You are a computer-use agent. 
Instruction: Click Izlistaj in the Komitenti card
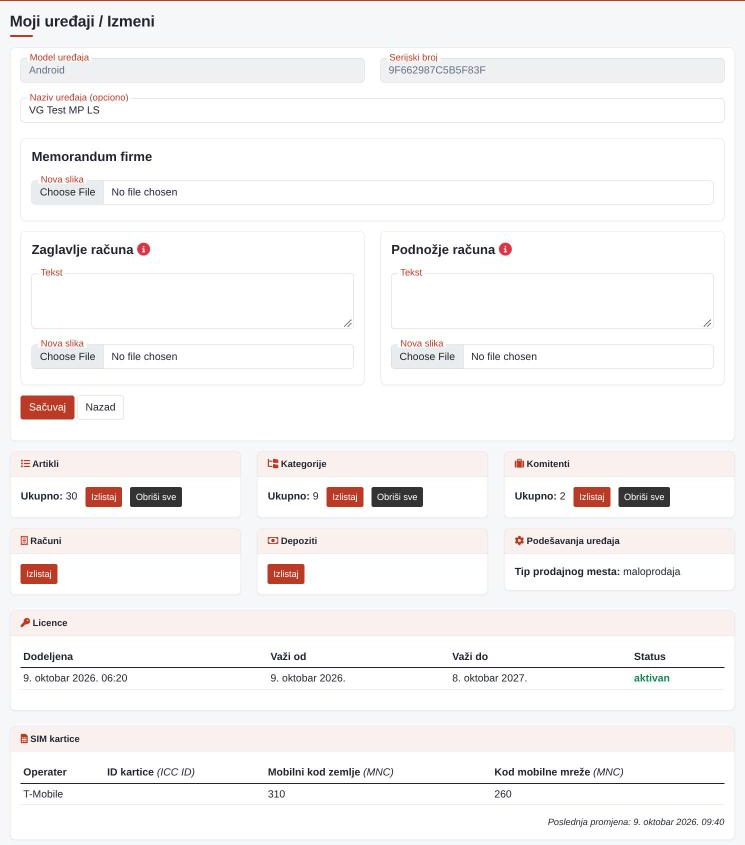pos(591,497)
